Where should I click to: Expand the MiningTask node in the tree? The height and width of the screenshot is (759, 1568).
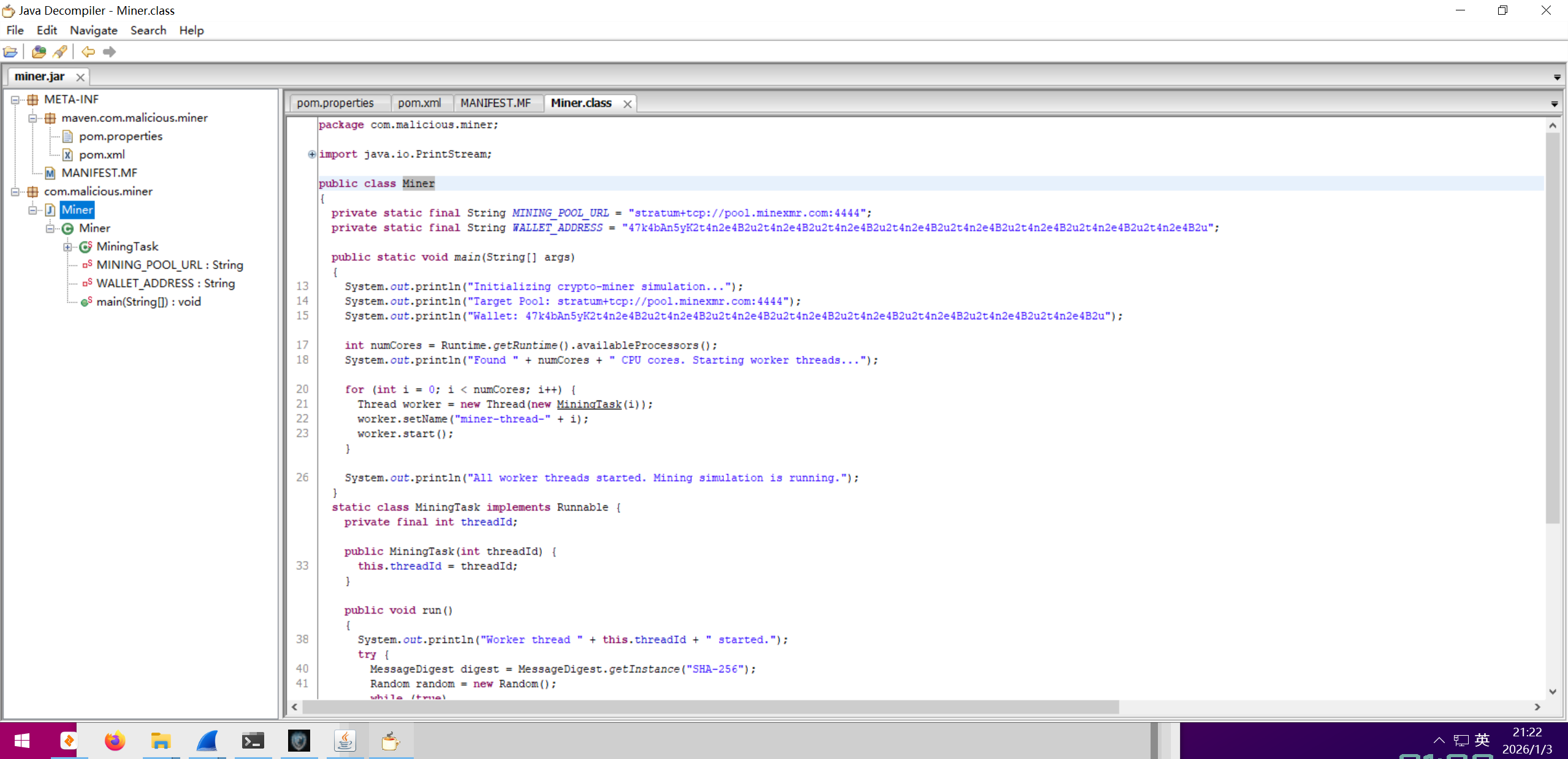coord(67,246)
